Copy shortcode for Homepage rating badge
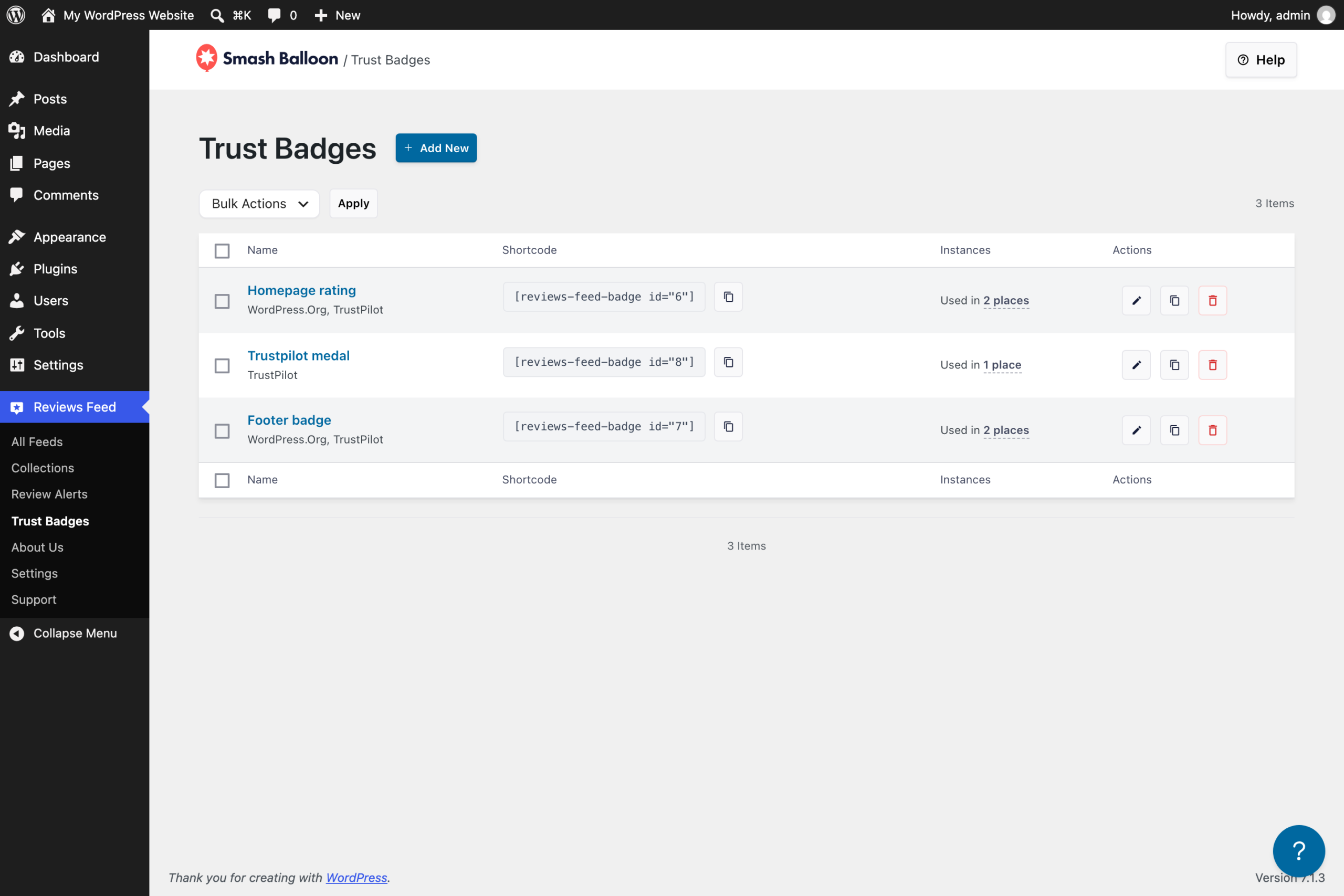1344x896 pixels. (x=728, y=297)
